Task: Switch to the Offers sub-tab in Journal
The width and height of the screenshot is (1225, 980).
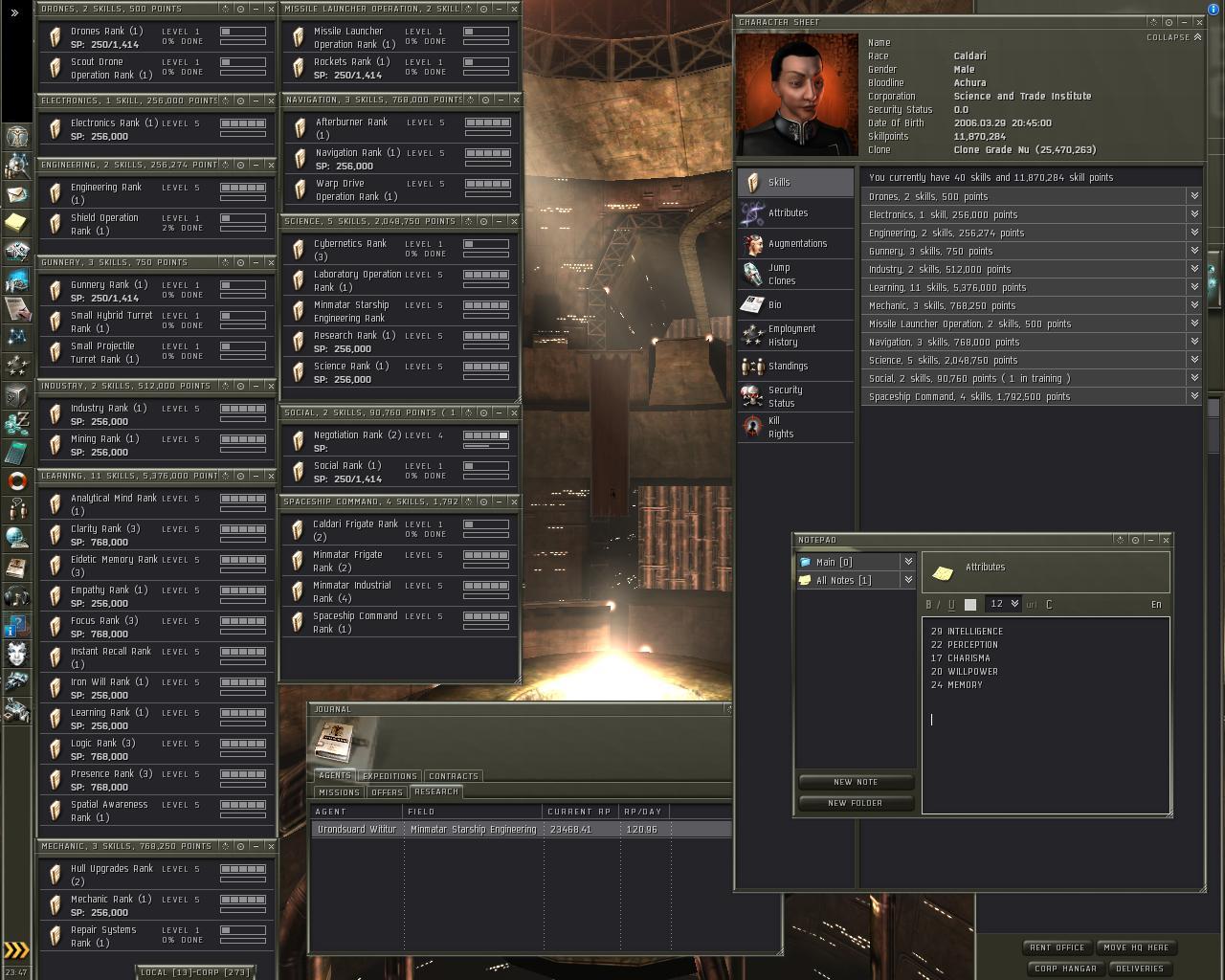Action: point(387,791)
